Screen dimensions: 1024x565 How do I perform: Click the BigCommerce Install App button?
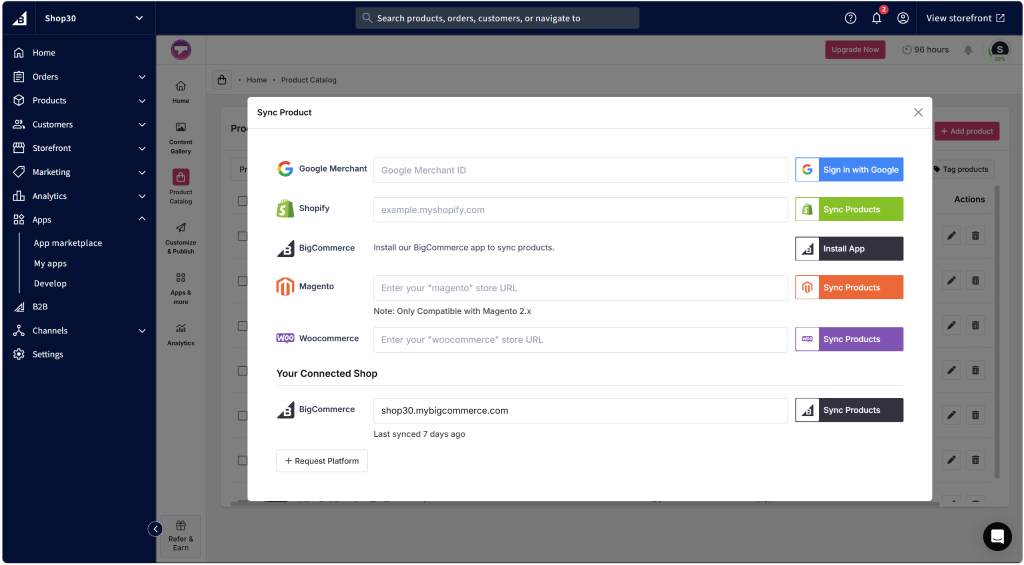849,249
